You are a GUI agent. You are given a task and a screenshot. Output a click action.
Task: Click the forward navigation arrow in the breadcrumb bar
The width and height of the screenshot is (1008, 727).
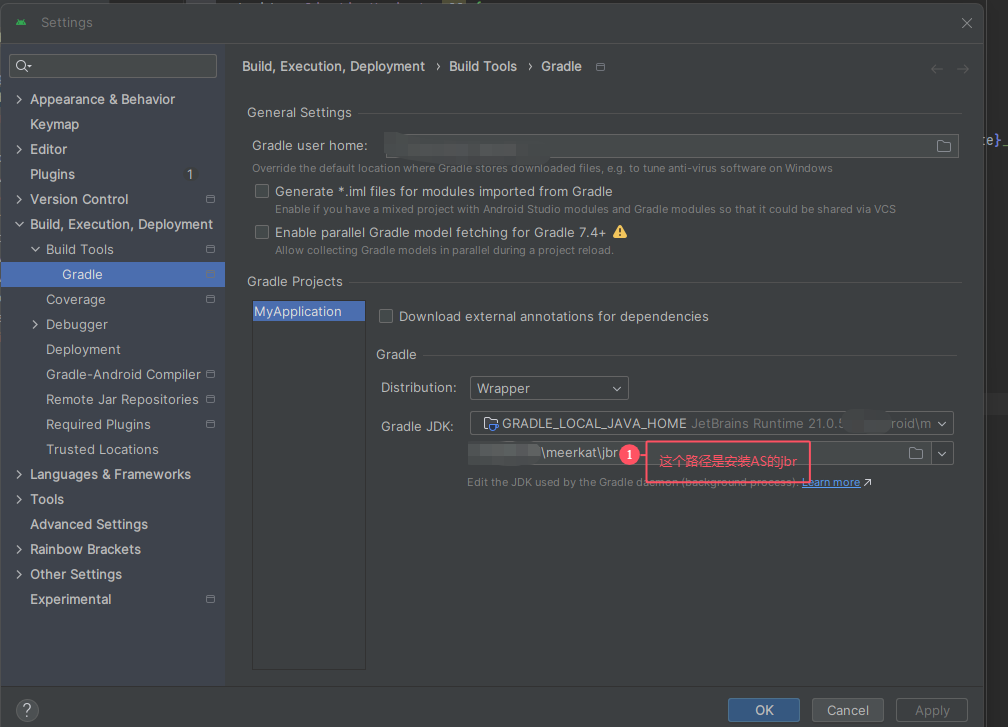[x=962, y=68]
